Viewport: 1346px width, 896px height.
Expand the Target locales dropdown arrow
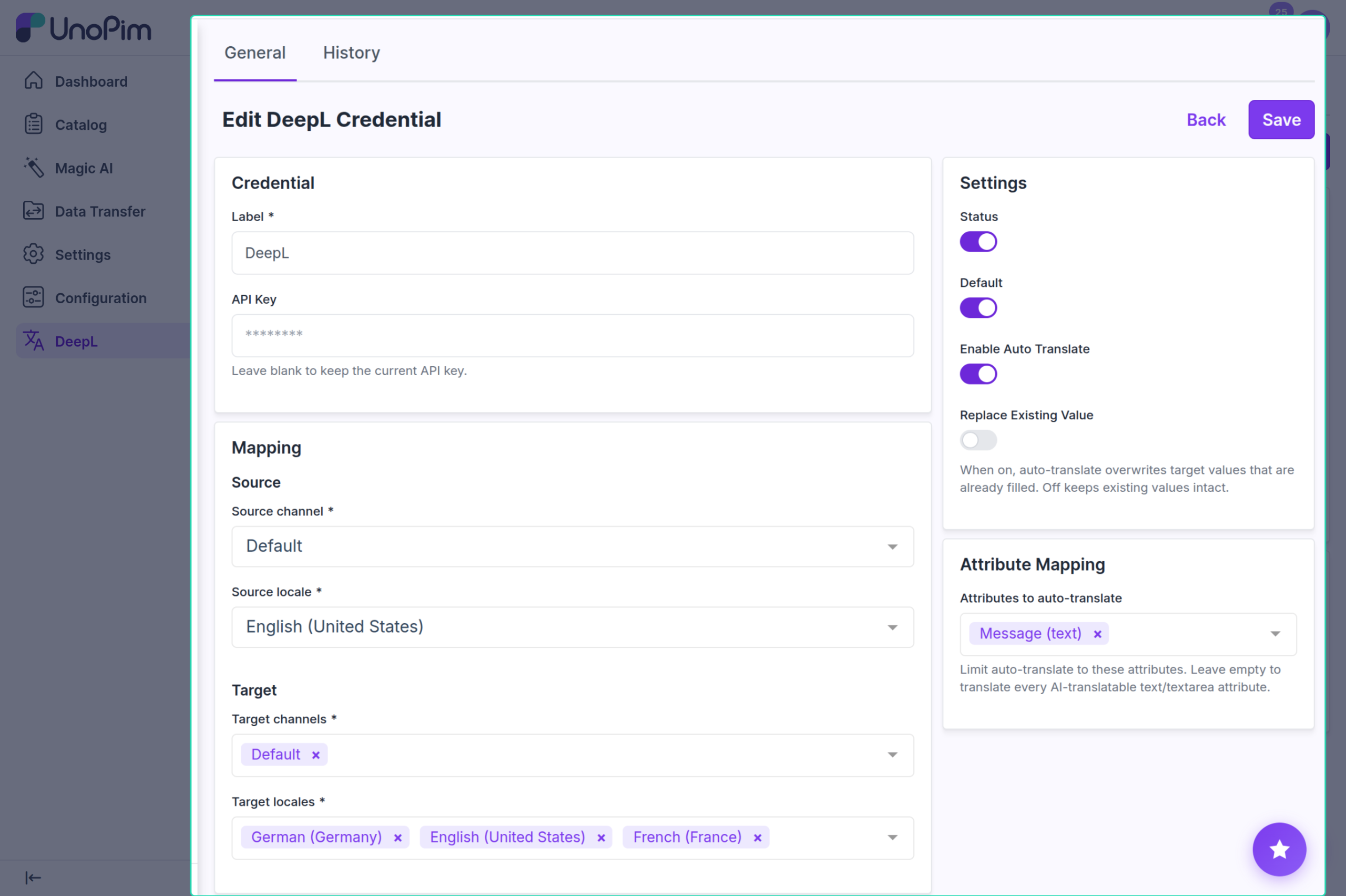tap(892, 838)
